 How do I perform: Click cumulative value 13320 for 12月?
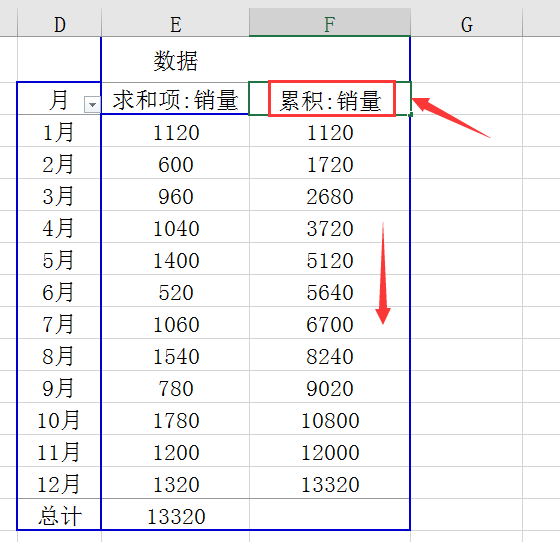pos(330,483)
